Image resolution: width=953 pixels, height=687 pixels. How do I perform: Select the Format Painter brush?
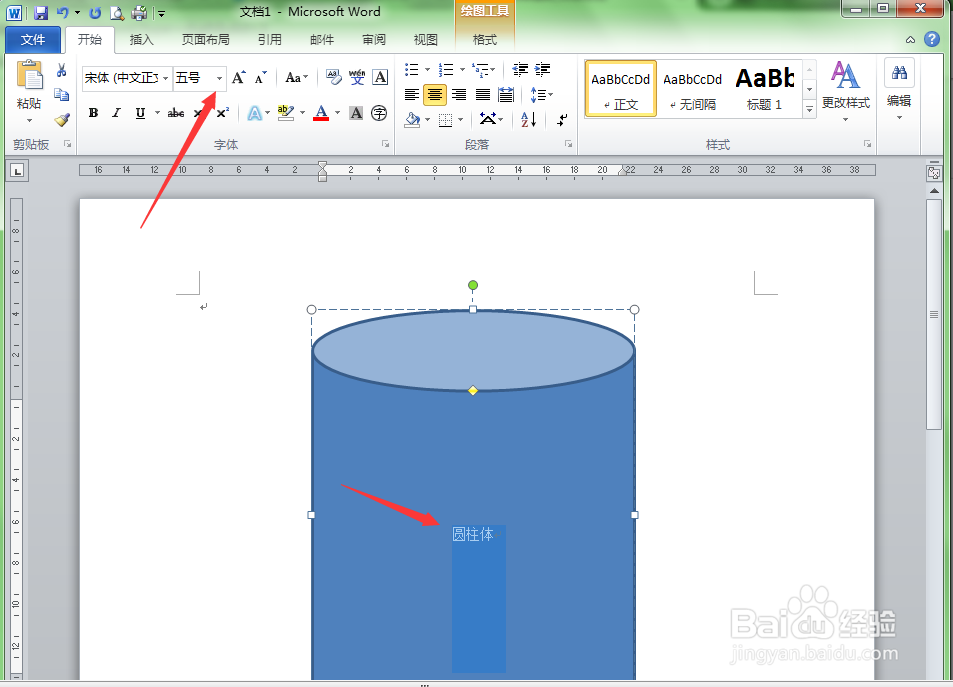(61, 120)
